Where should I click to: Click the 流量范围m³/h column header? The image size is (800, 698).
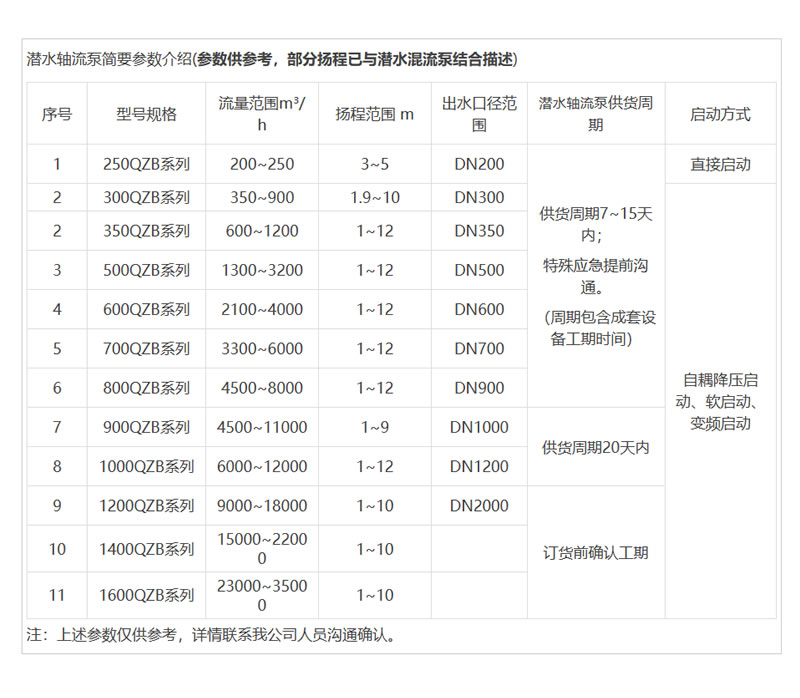pos(262,114)
